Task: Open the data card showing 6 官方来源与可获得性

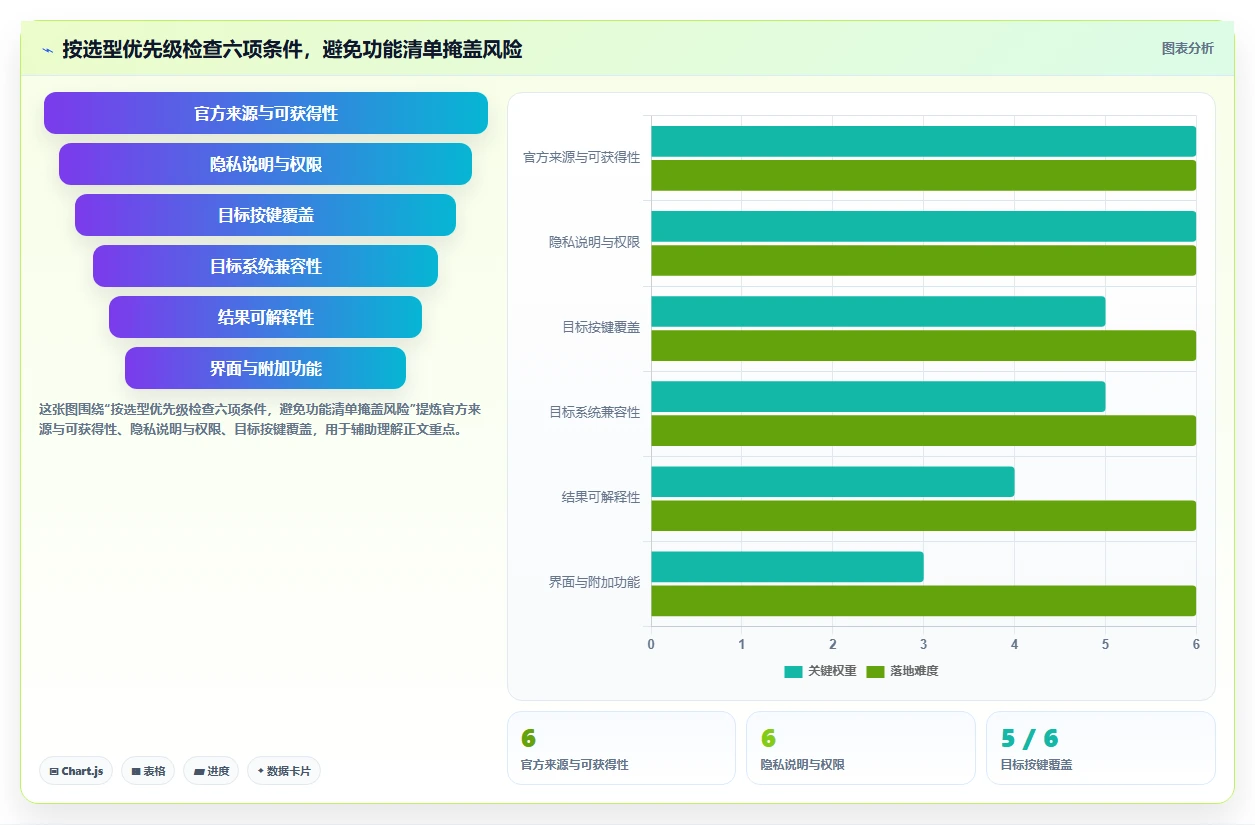Action: click(x=621, y=748)
